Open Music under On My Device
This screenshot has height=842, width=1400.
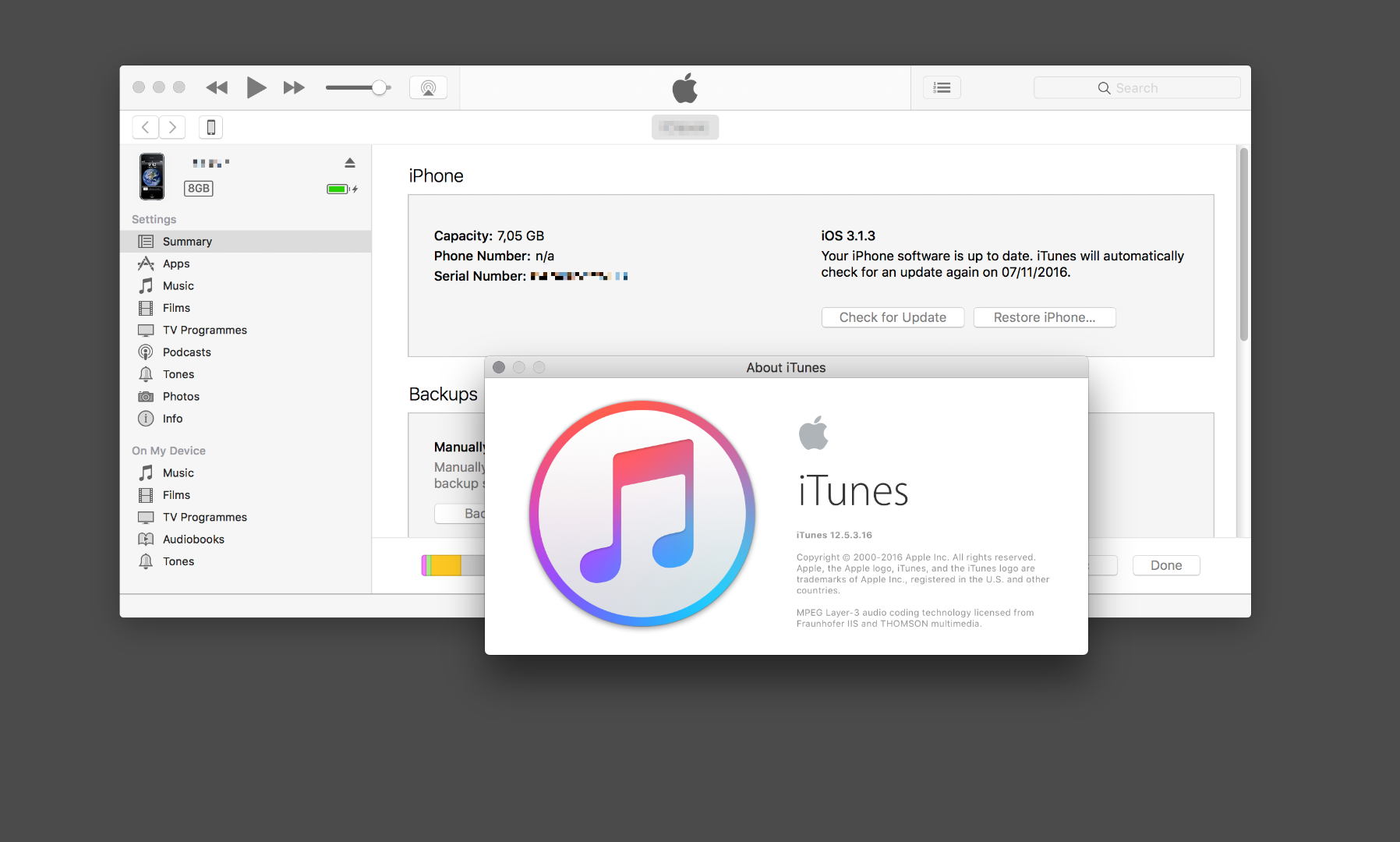246,473
